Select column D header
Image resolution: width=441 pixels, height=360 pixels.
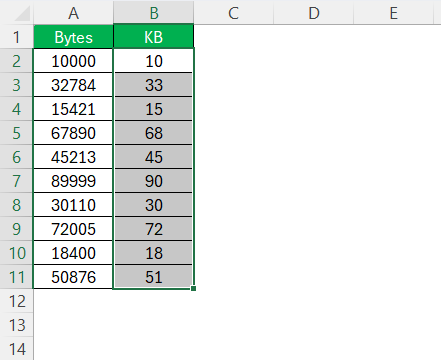pyautogui.click(x=314, y=13)
